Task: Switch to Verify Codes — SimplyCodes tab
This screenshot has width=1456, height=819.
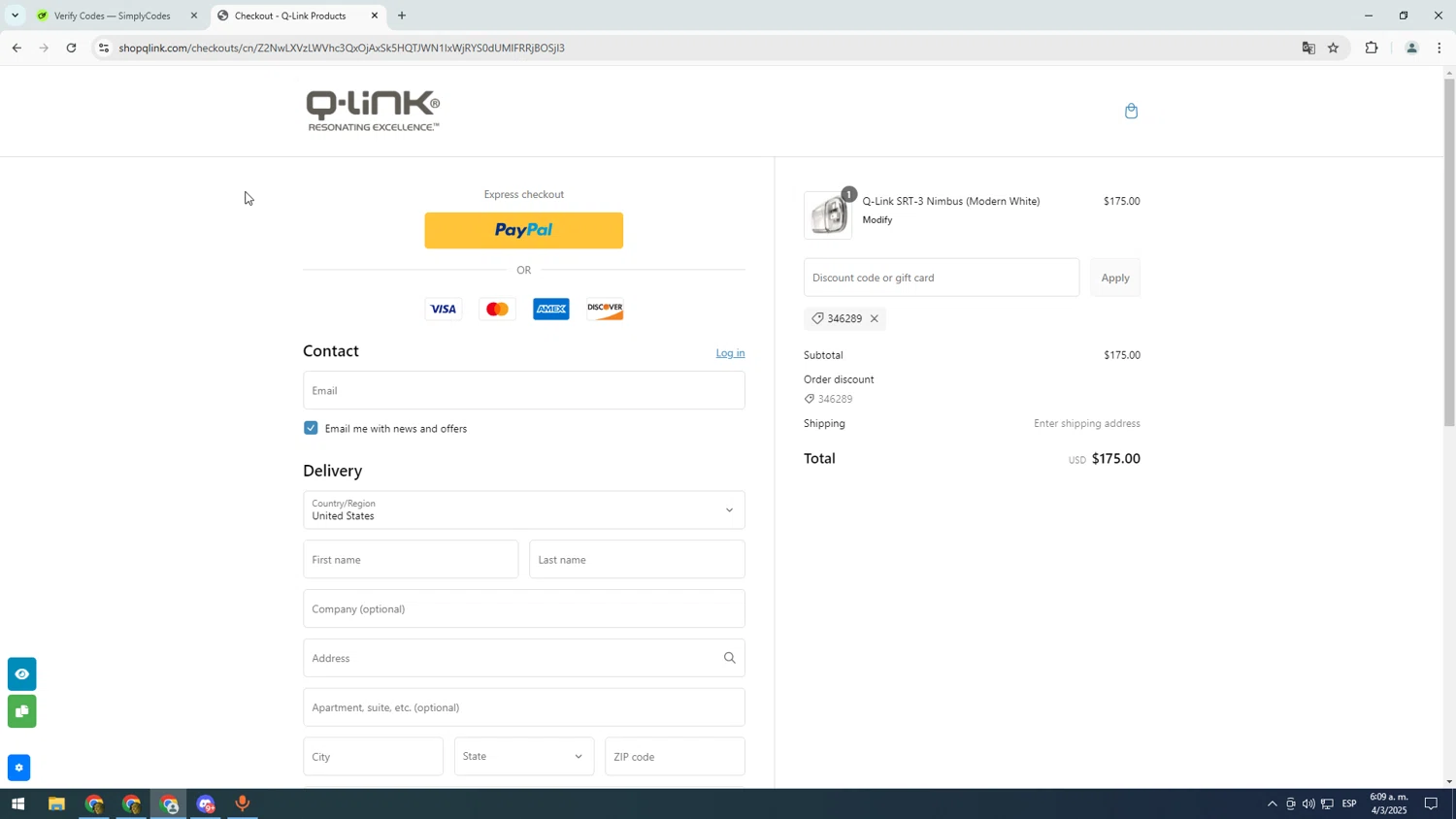Action: point(112,16)
